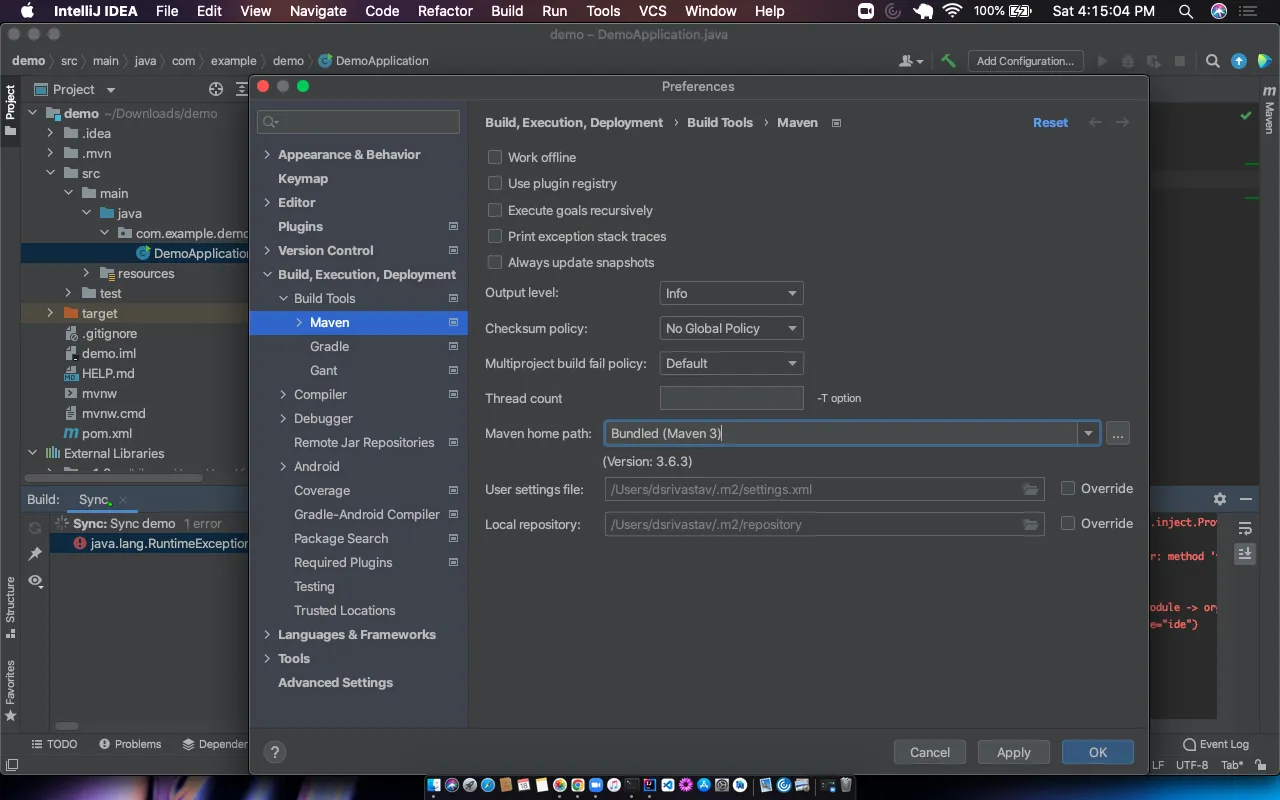Image resolution: width=1280 pixels, height=800 pixels.
Task: Open Search Everywhere magnifier in IntelliJ toolbar
Action: (1212, 61)
